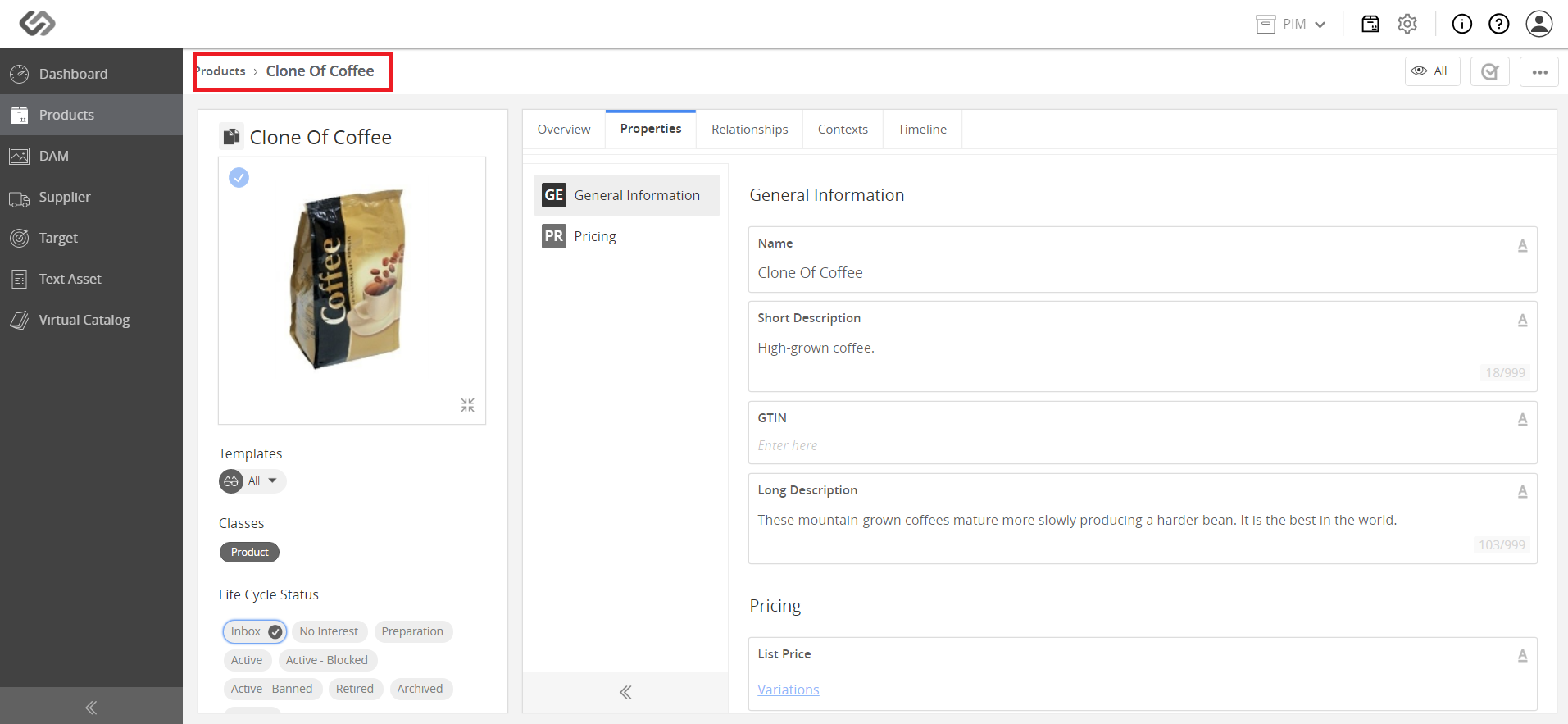Select the Properties tab
The height and width of the screenshot is (724, 1568).
click(x=651, y=130)
